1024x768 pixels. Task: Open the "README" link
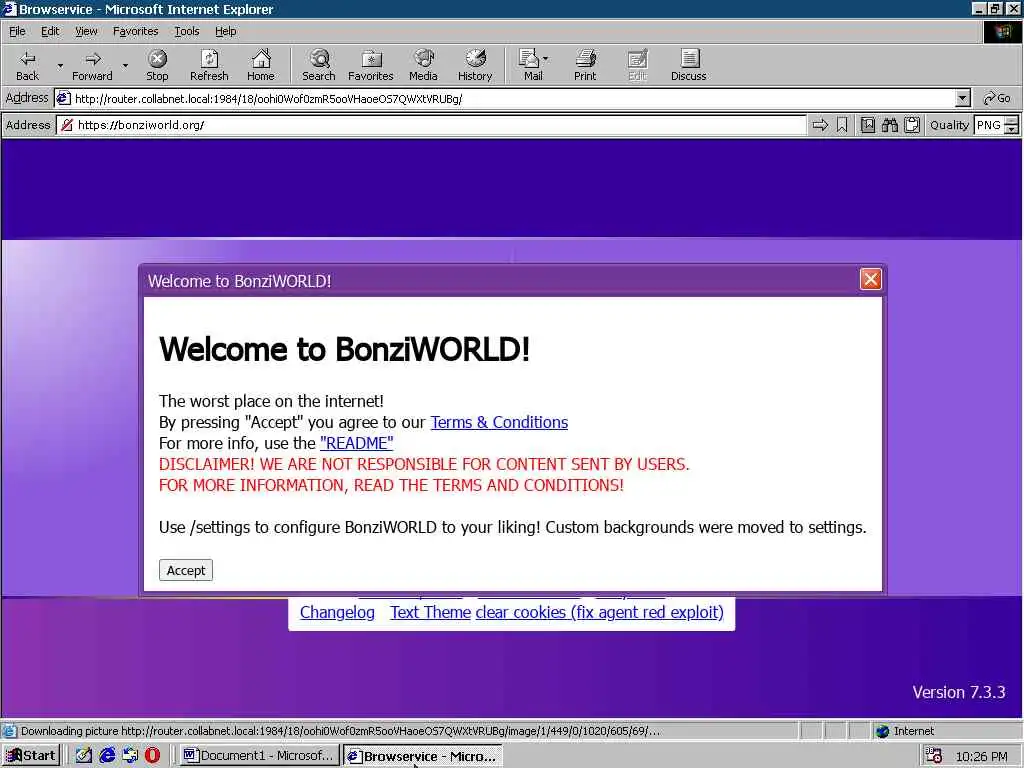[x=357, y=443]
